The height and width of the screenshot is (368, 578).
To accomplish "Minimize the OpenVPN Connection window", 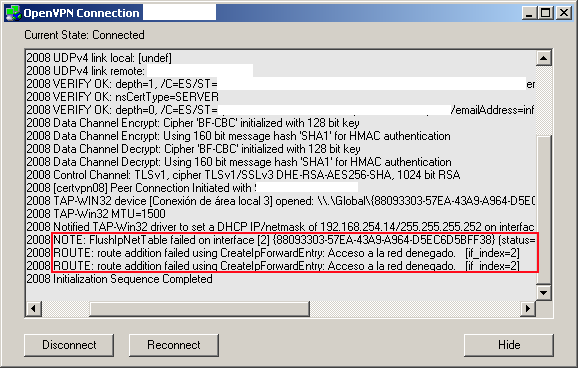I will point(529,13).
